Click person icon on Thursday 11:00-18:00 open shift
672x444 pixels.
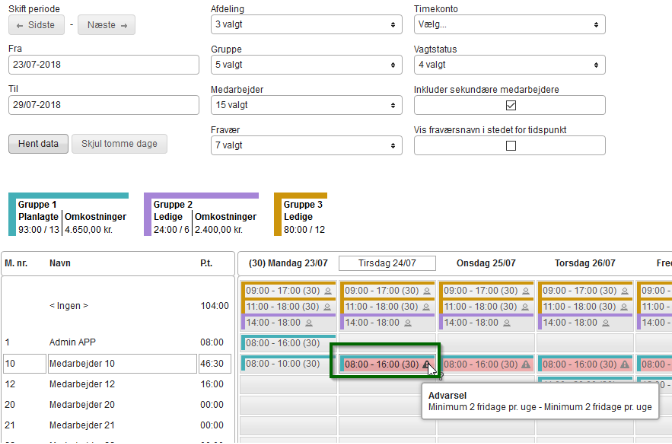click(x=624, y=307)
